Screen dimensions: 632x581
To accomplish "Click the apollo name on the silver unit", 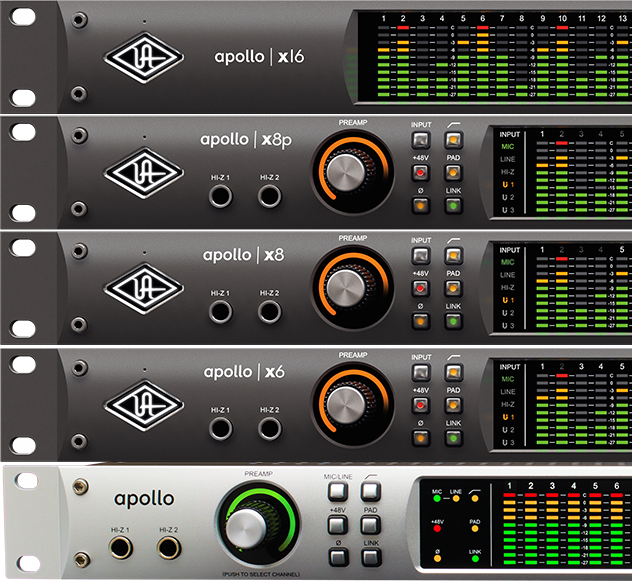I will 144,499.
